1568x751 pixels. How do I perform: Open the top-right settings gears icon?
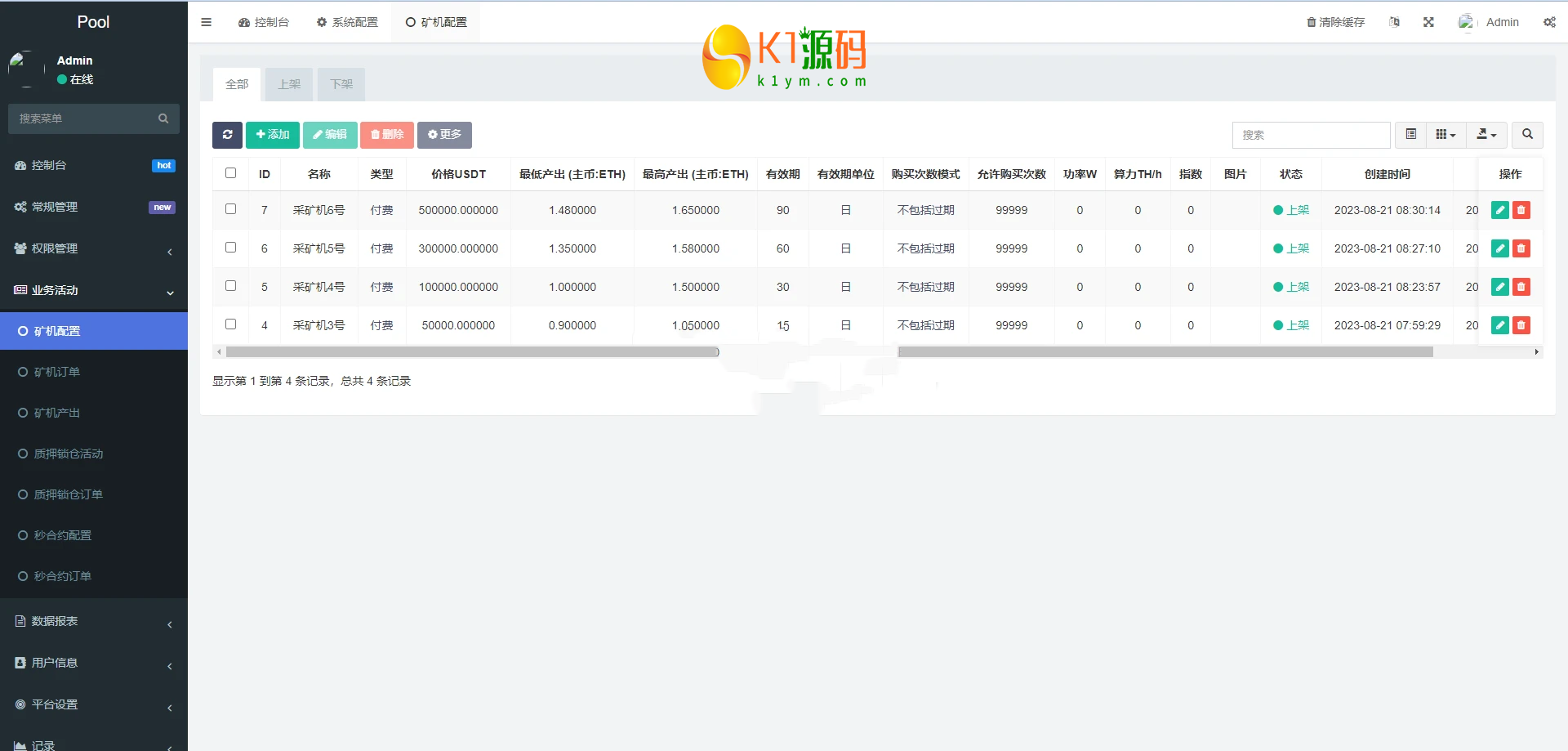[1549, 22]
